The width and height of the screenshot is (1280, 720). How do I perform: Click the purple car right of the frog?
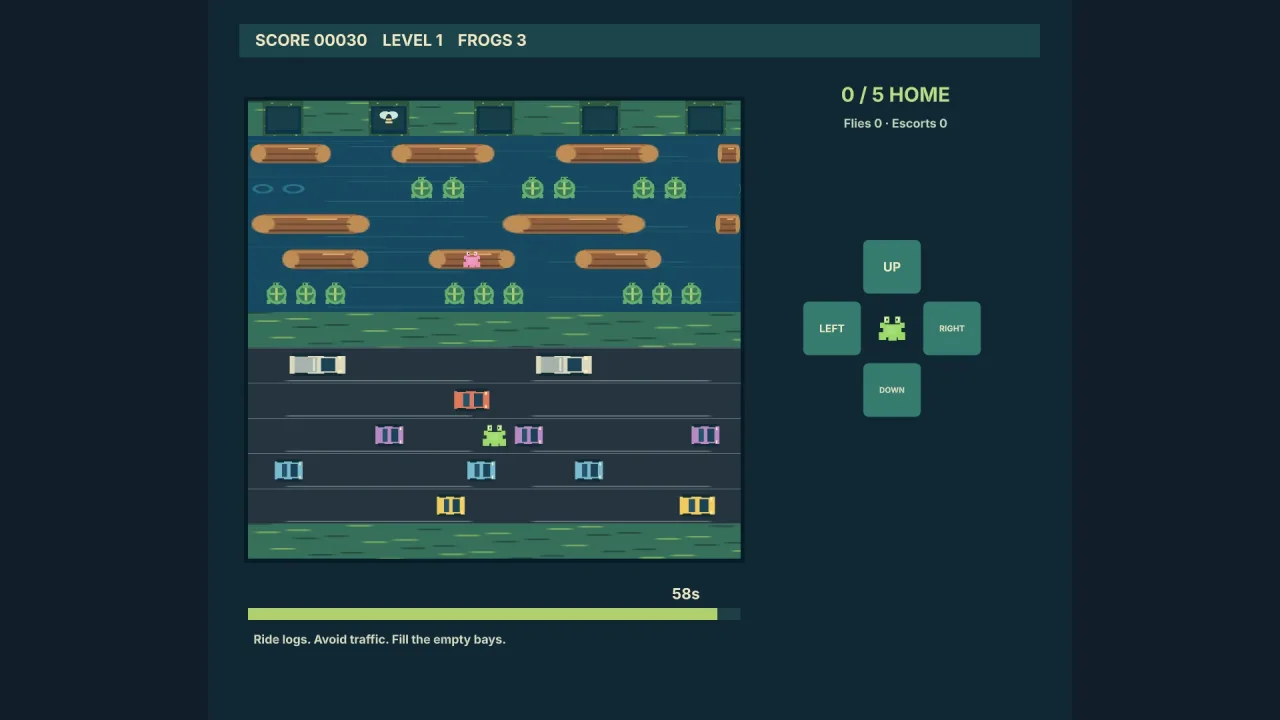528,435
